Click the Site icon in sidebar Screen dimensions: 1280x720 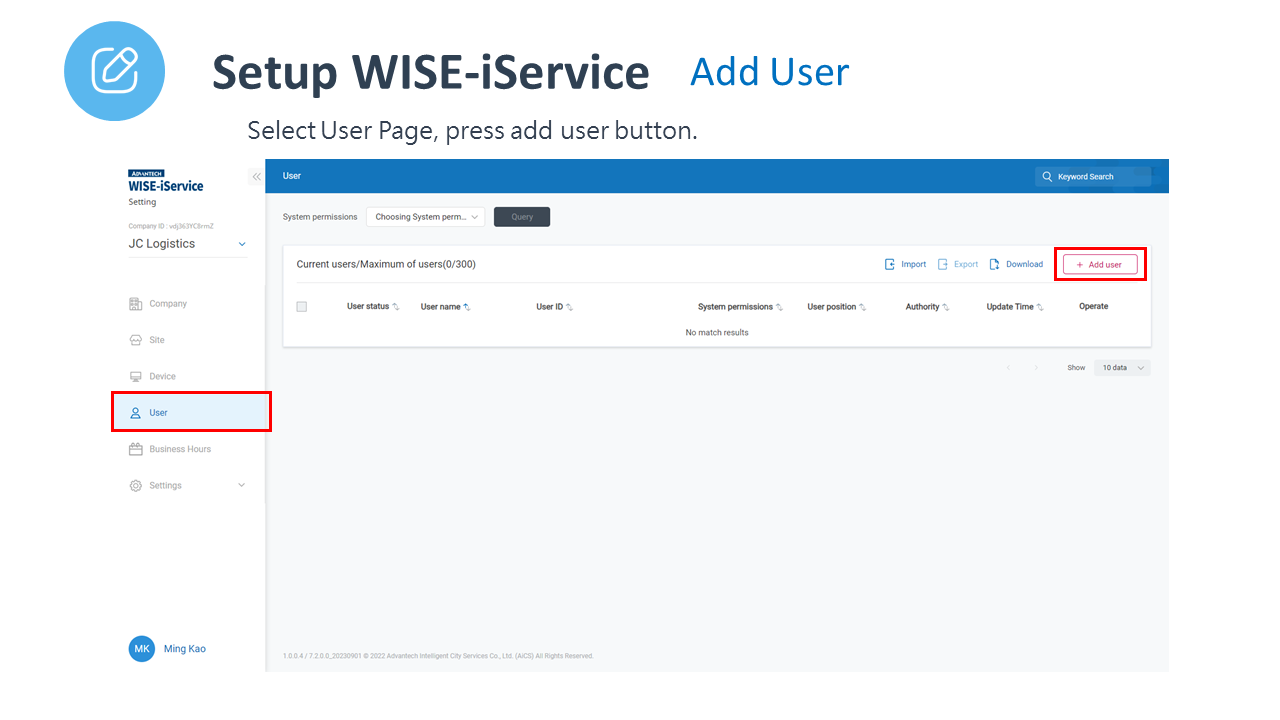pyautogui.click(x=136, y=340)
